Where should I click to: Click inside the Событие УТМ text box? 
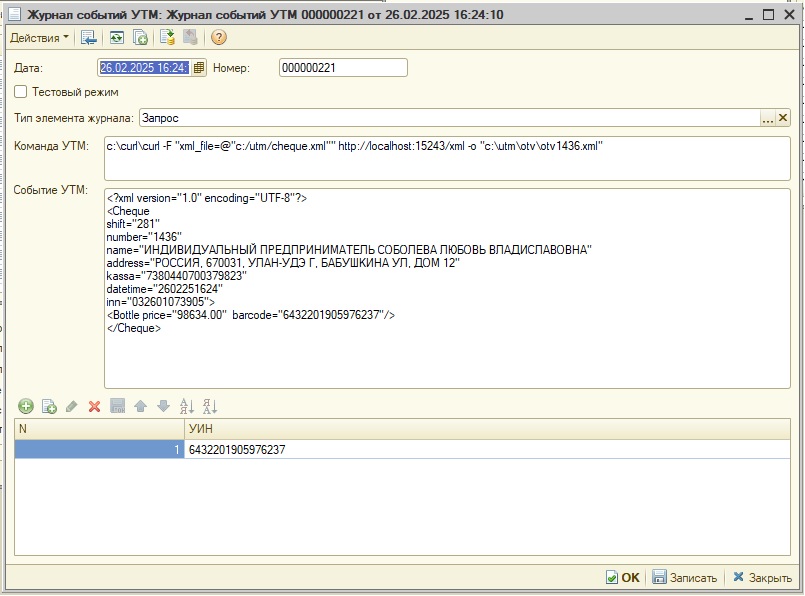pos(447,289)
